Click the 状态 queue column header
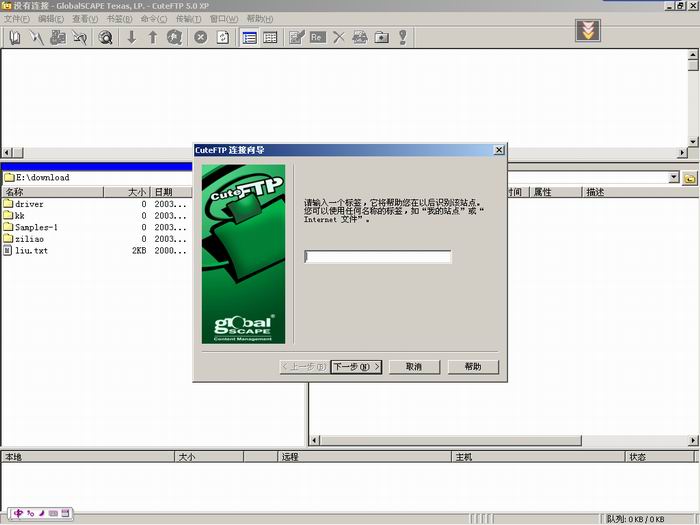 click(660, 457)
